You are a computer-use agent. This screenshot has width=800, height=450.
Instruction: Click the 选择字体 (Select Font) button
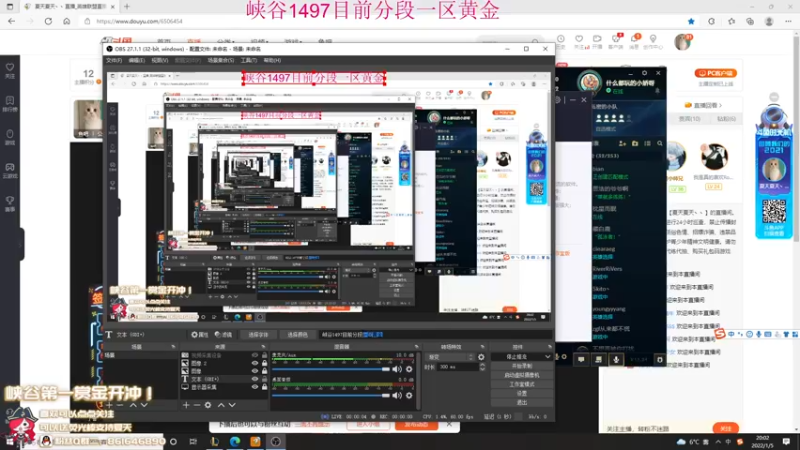(x=258, y=335)
